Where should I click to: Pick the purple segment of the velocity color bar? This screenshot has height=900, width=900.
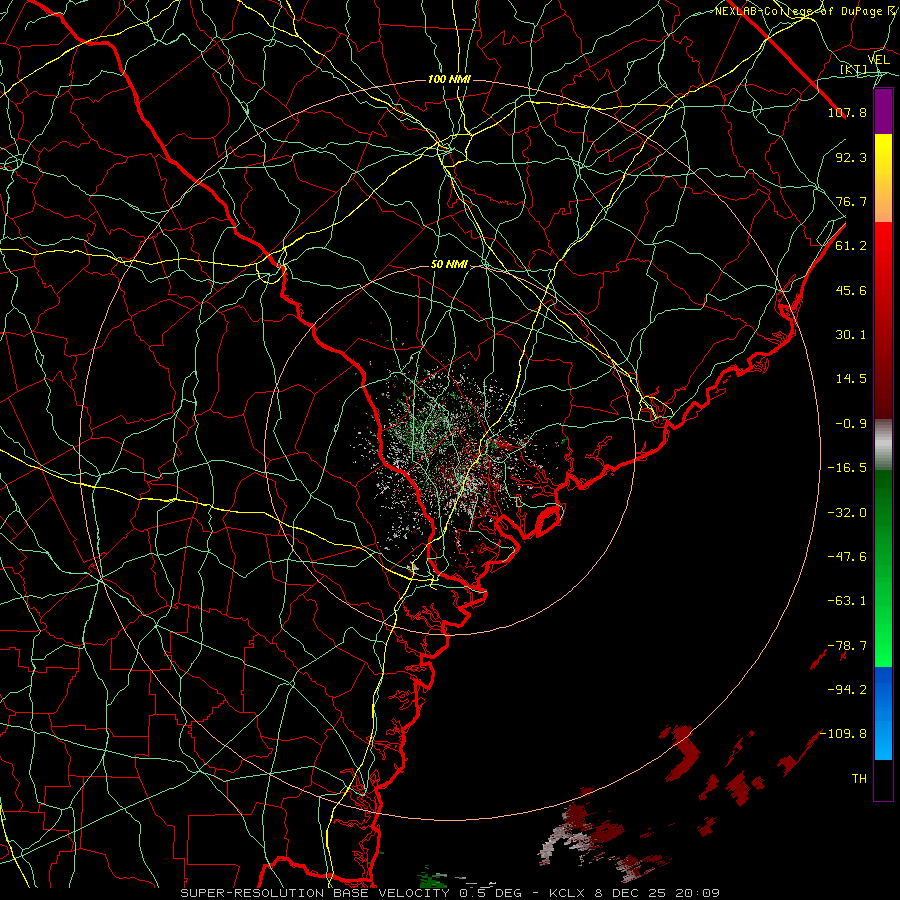[x=883, y=111]
